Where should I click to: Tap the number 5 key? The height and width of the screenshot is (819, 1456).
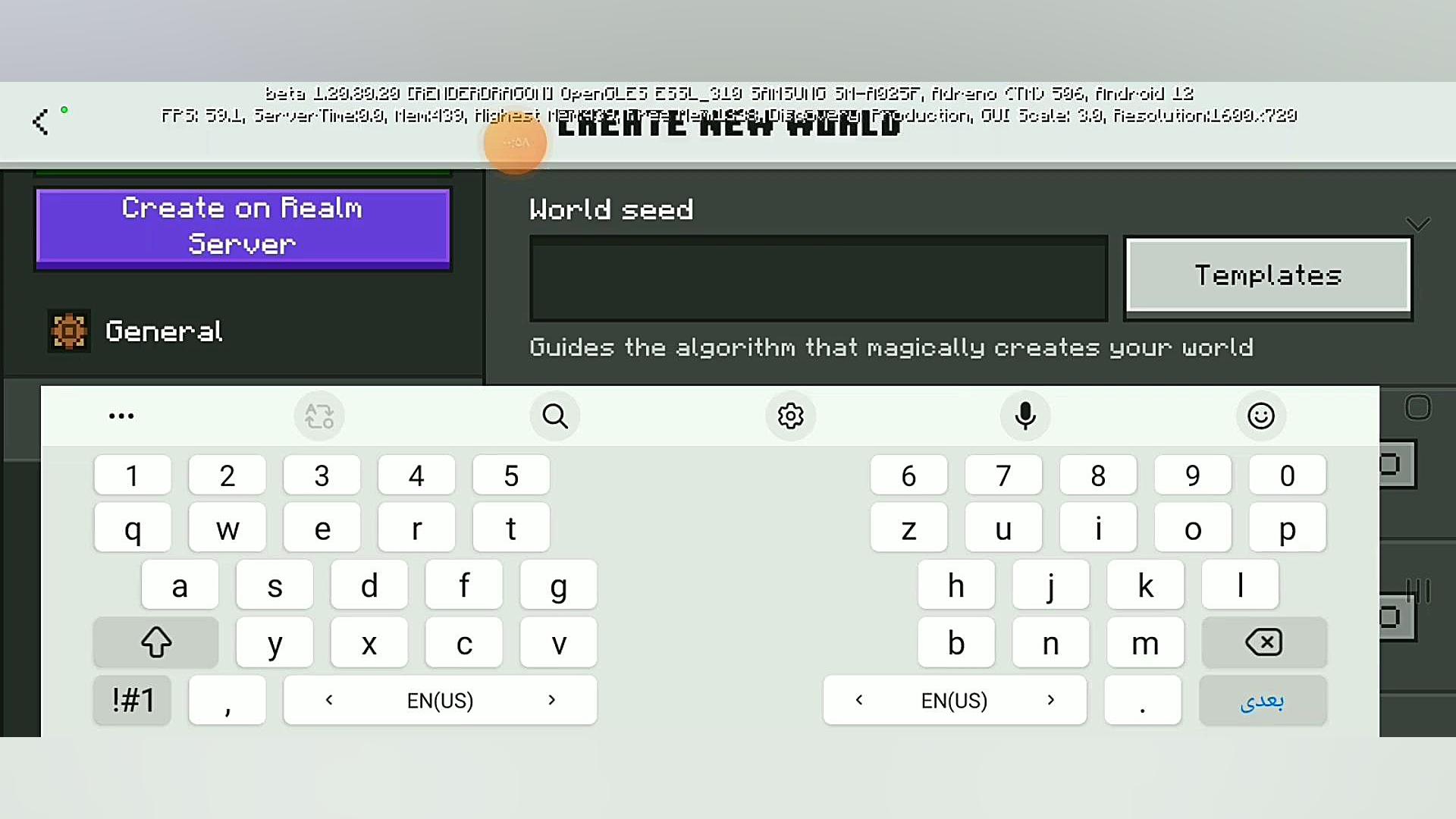pyautogui.click(x=511, y=475)
